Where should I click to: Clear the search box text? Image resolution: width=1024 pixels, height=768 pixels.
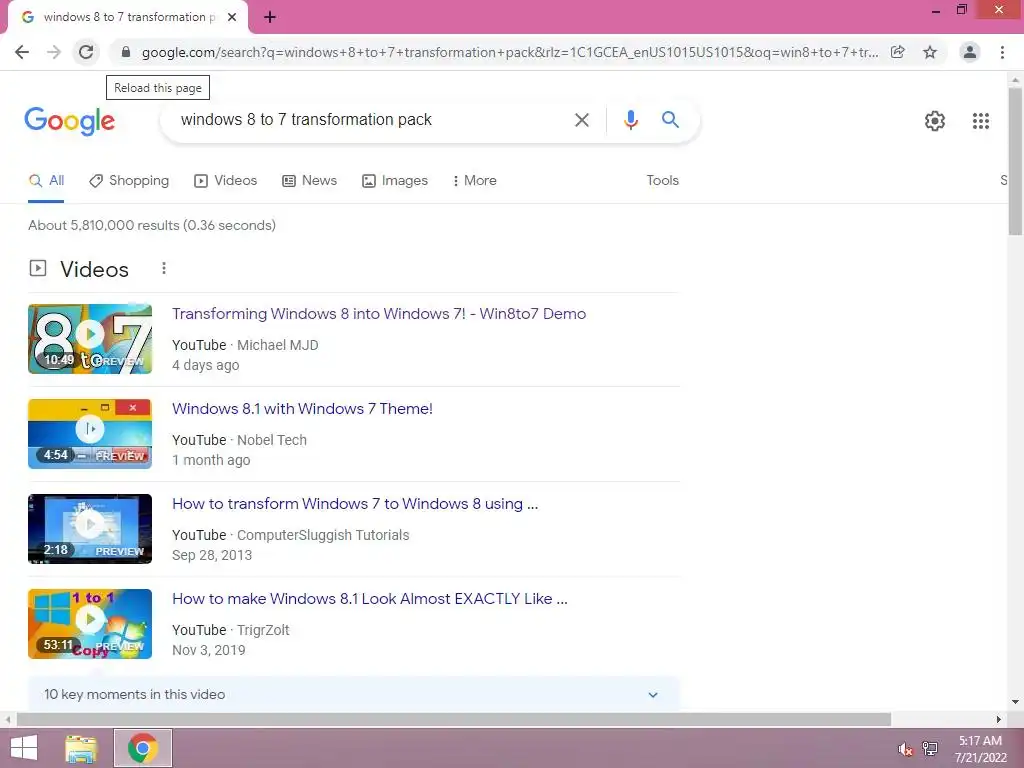[x=581, y=120]
